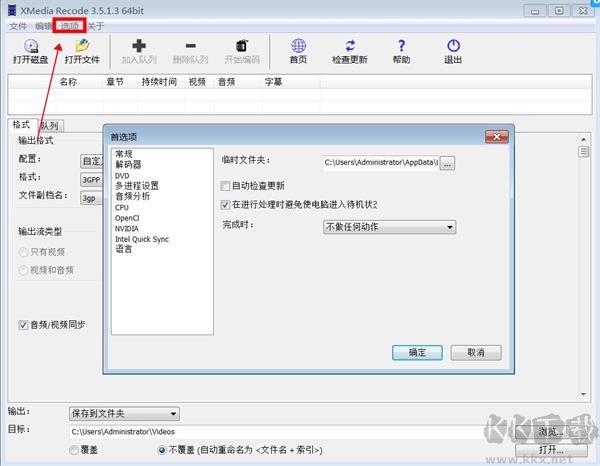
Task: Click the Cancel (取消) button
Action: point(476,353)
